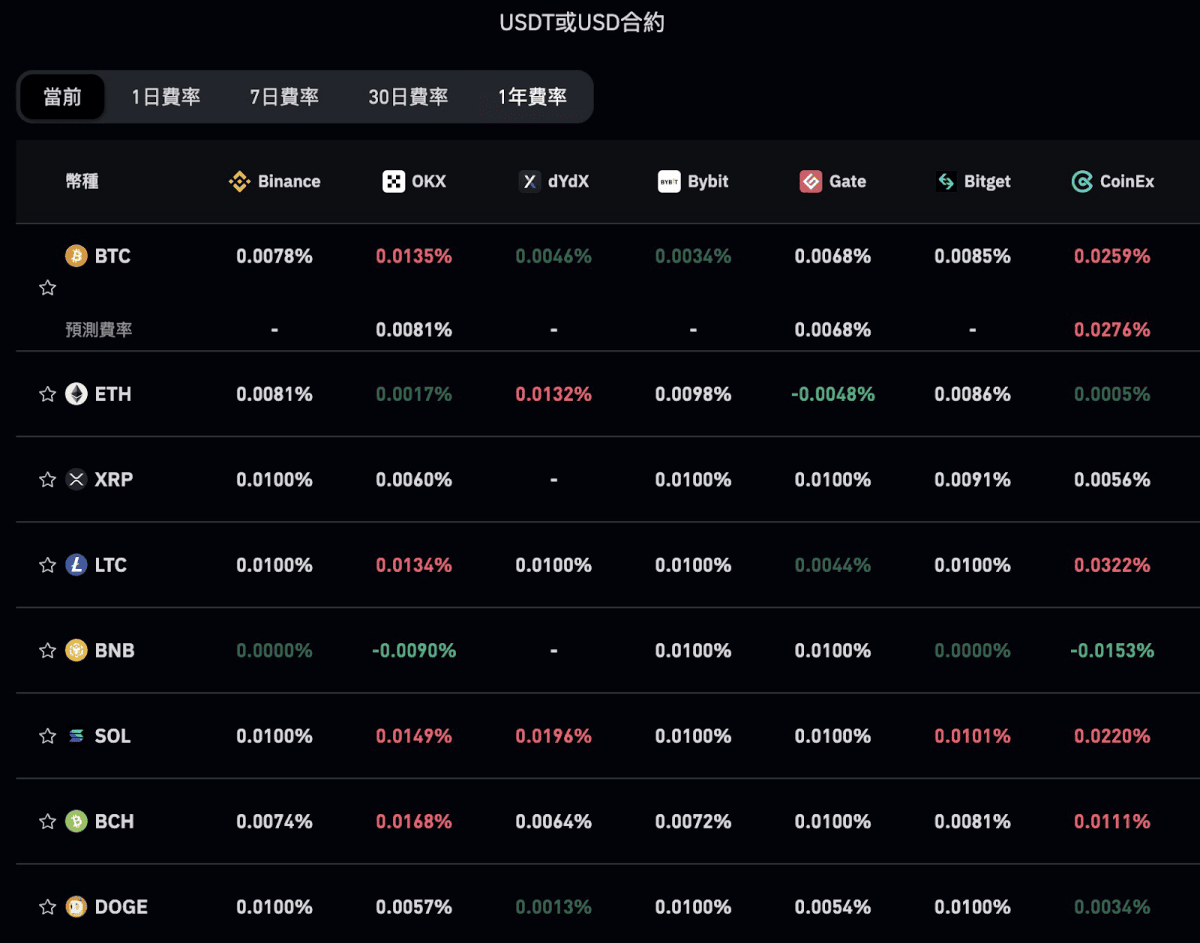Toggle the favorite star next to BTC

(x=47, y=287)
